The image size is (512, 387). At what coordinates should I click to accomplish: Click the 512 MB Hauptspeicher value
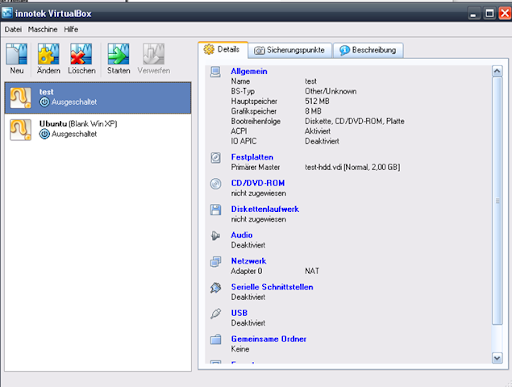coord(317,101)
